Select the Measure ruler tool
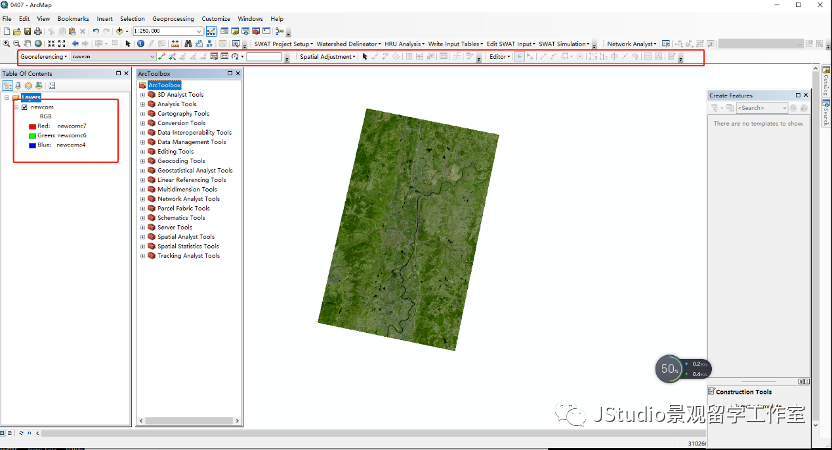The height and width of the screenshot is (450, 832). (174, 44)
